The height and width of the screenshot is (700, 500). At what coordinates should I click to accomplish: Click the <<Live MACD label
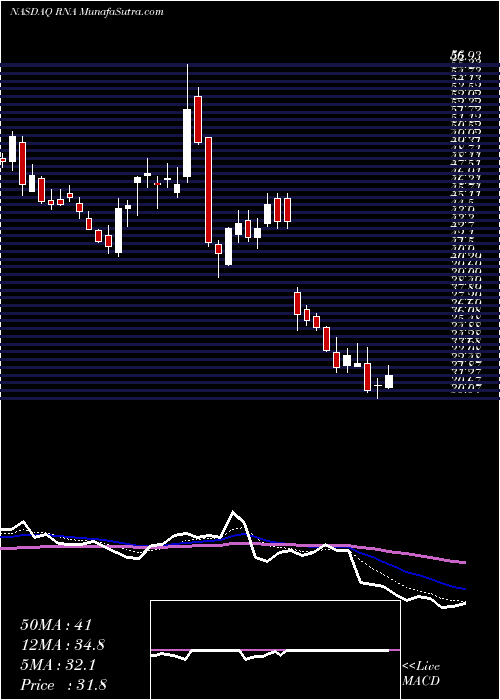(x=421, y=674)
